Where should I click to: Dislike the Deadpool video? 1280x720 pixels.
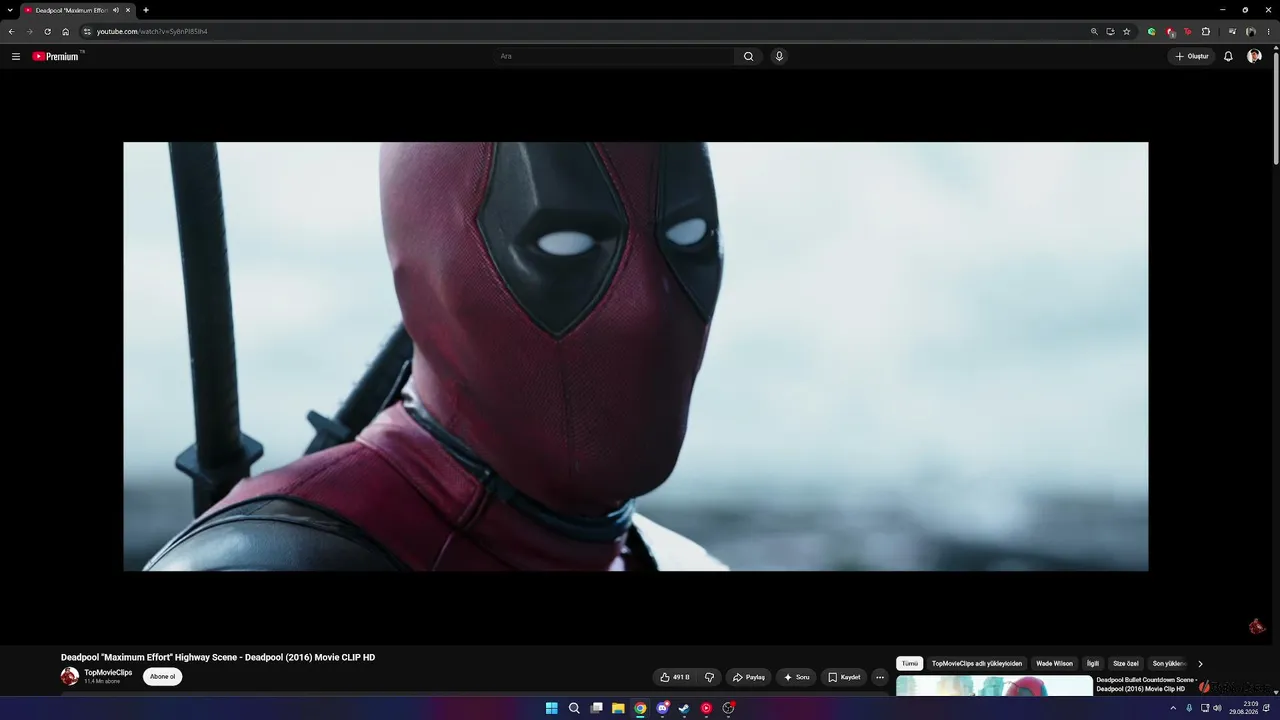coord(709,677)
